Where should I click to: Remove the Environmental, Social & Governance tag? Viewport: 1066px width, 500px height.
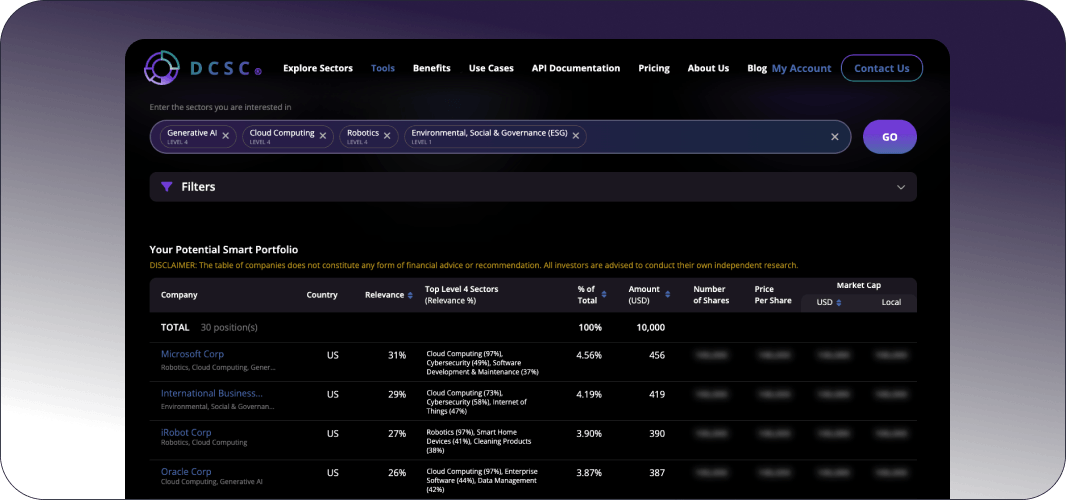pyautogui.click(x=575, y=136)
